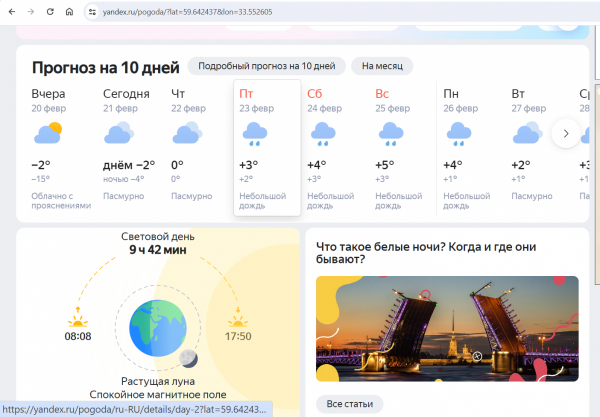Screen dimensions: 600x417
Task: Click the sunrise icon at 08:08
Action: 78,321
